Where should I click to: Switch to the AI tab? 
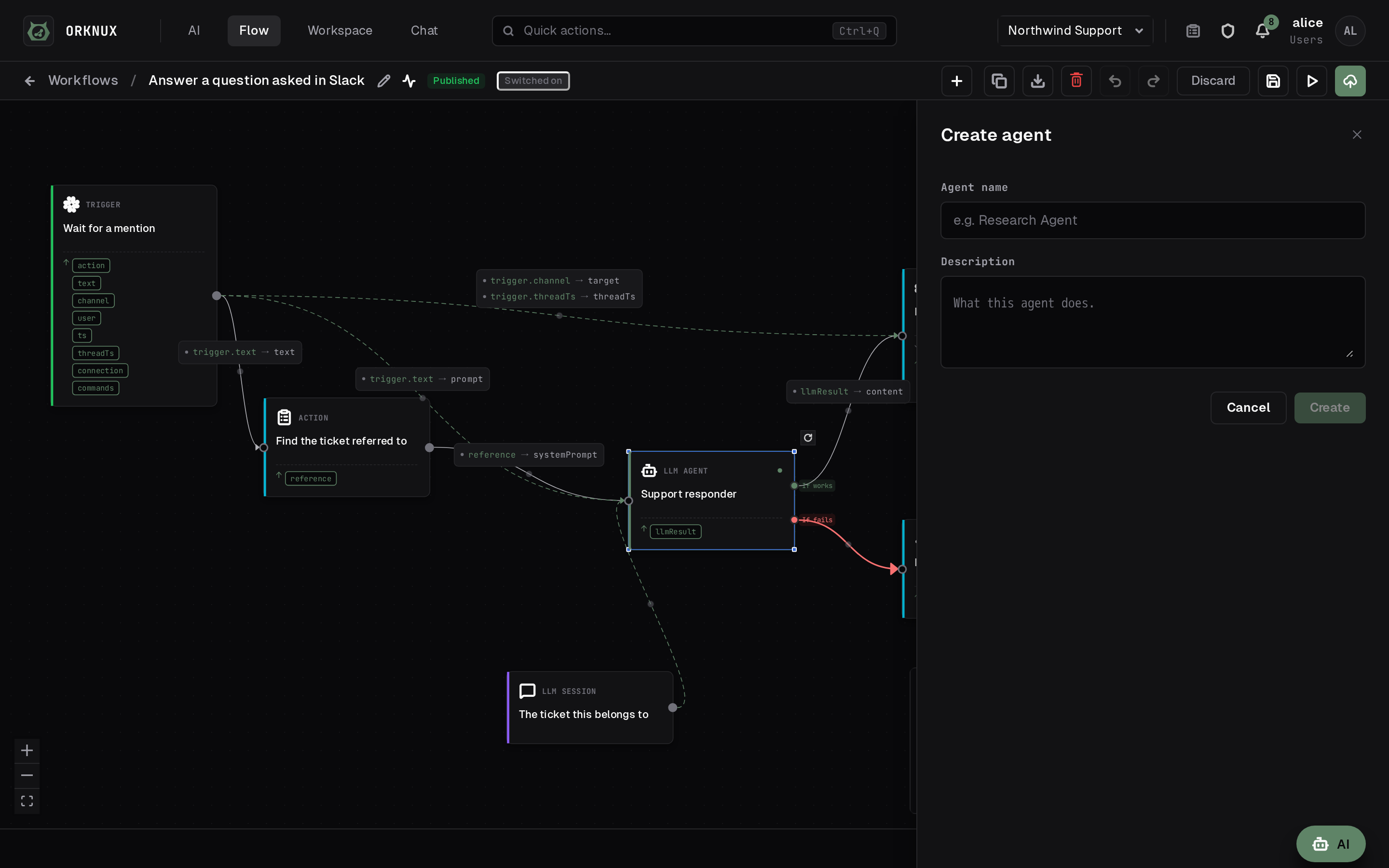[194, 31]
